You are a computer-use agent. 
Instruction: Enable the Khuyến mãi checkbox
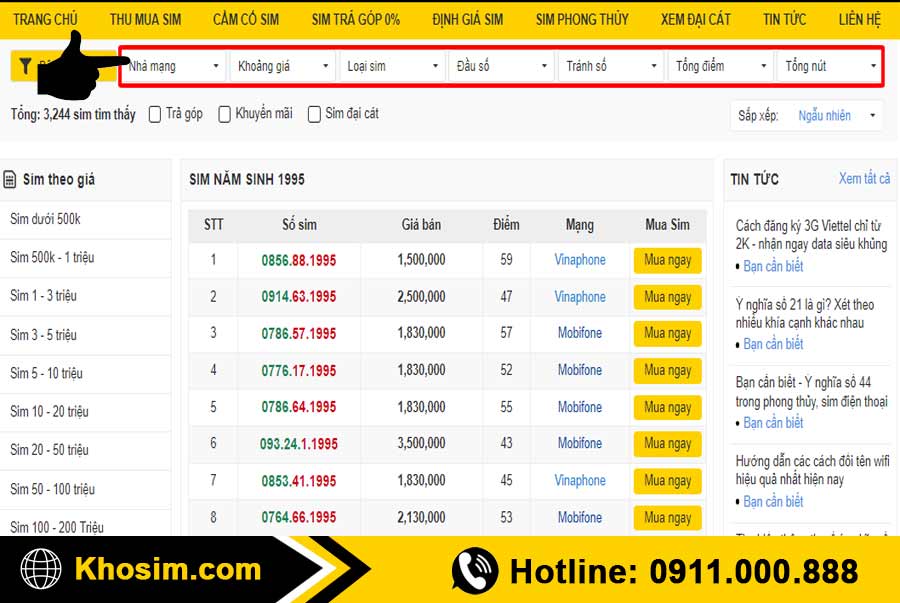[225, 114]
